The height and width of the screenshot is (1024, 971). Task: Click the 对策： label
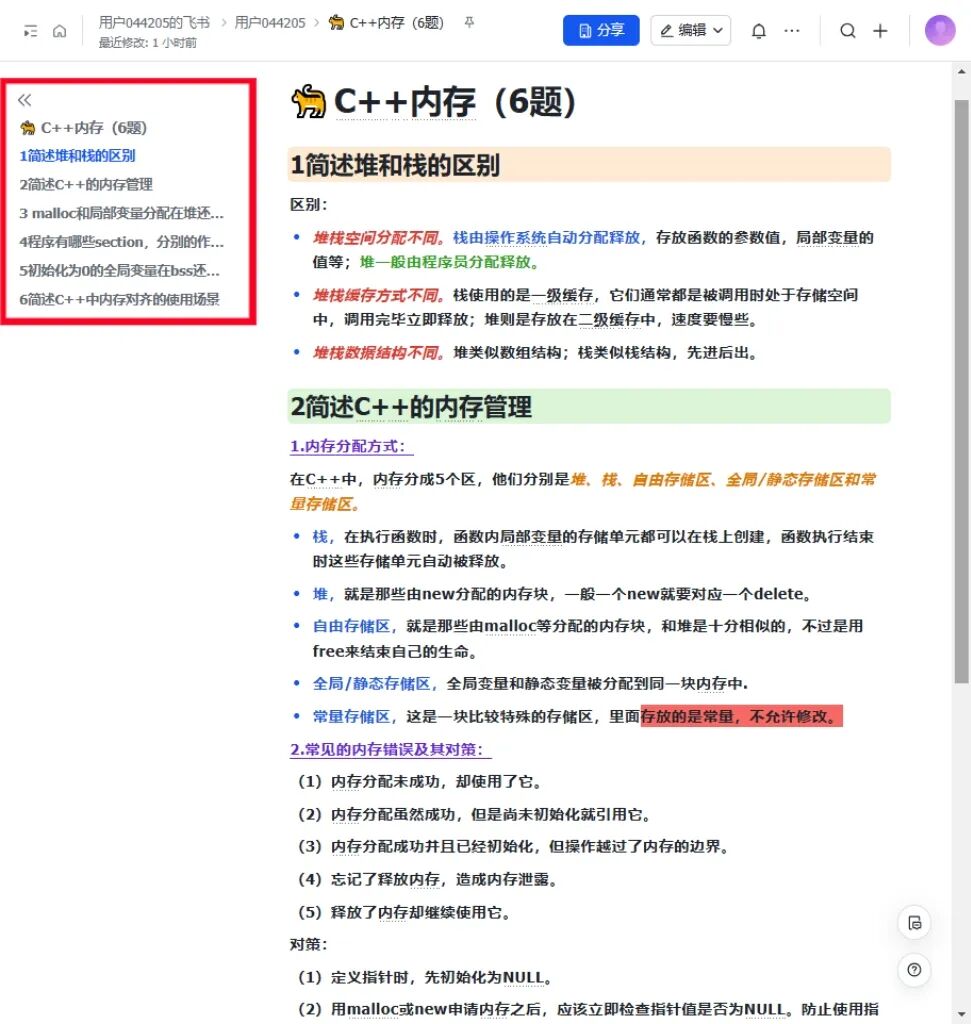[310, 944]
